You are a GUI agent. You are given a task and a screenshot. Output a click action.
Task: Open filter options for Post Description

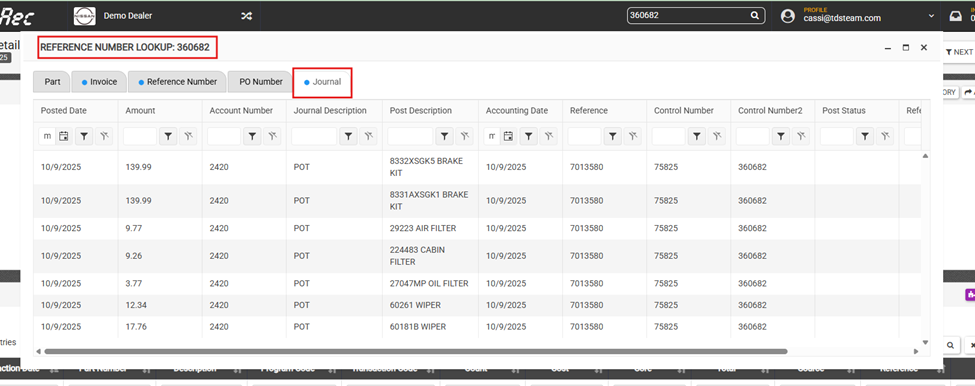(x=445, y=136)
